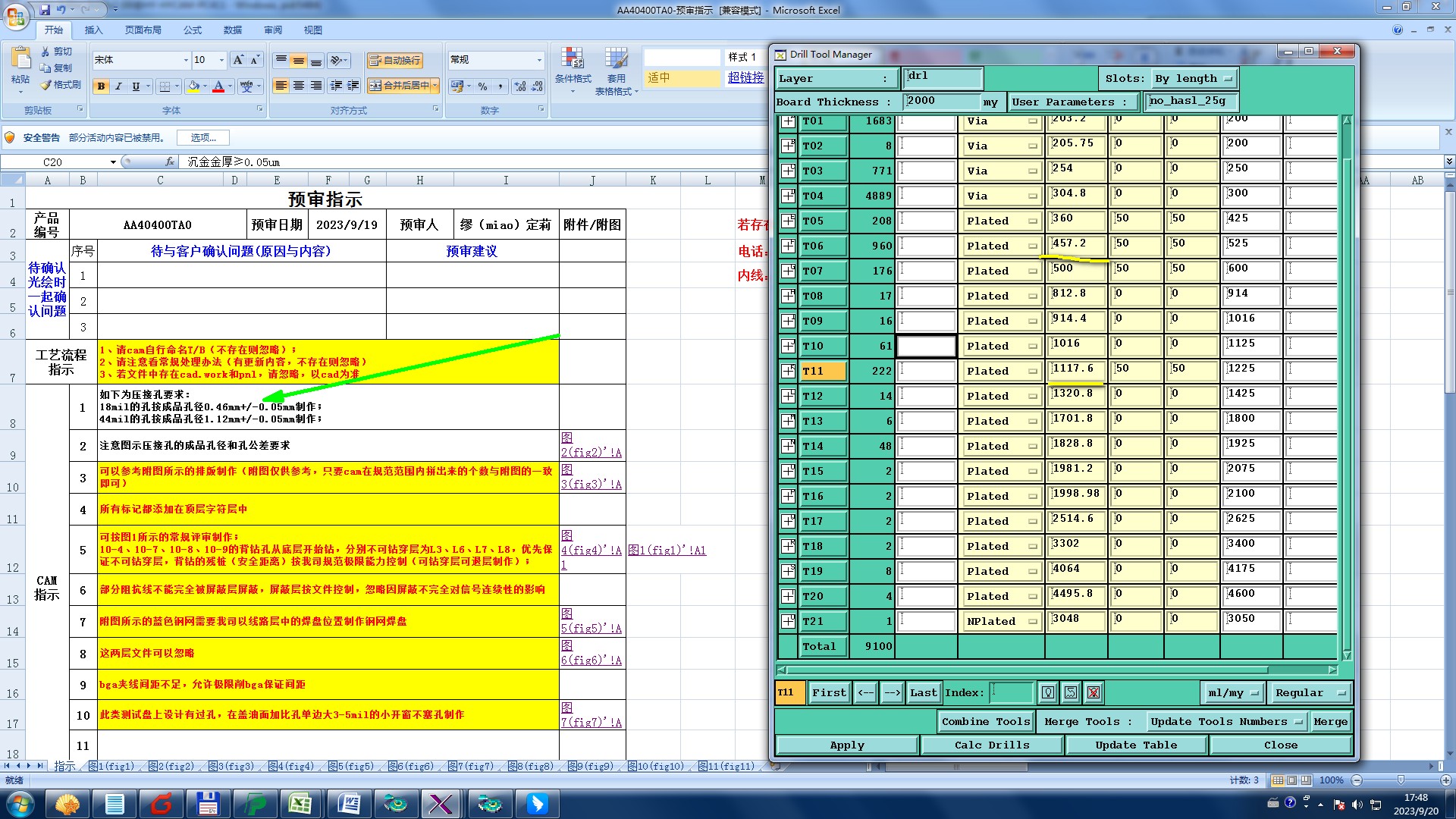Click the Calc Drills button
Viewport: 1456px width, 819px height.
991,745
